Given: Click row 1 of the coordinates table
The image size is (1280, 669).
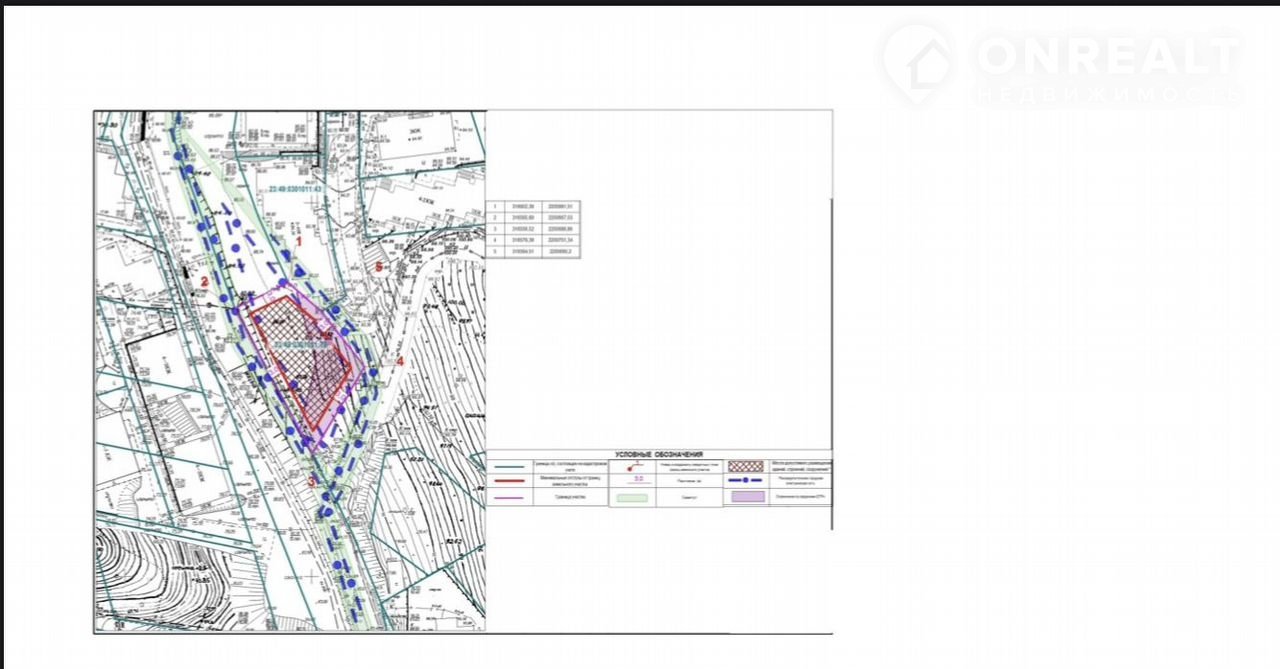Looking at the screenshot, I should coord(533,206).
